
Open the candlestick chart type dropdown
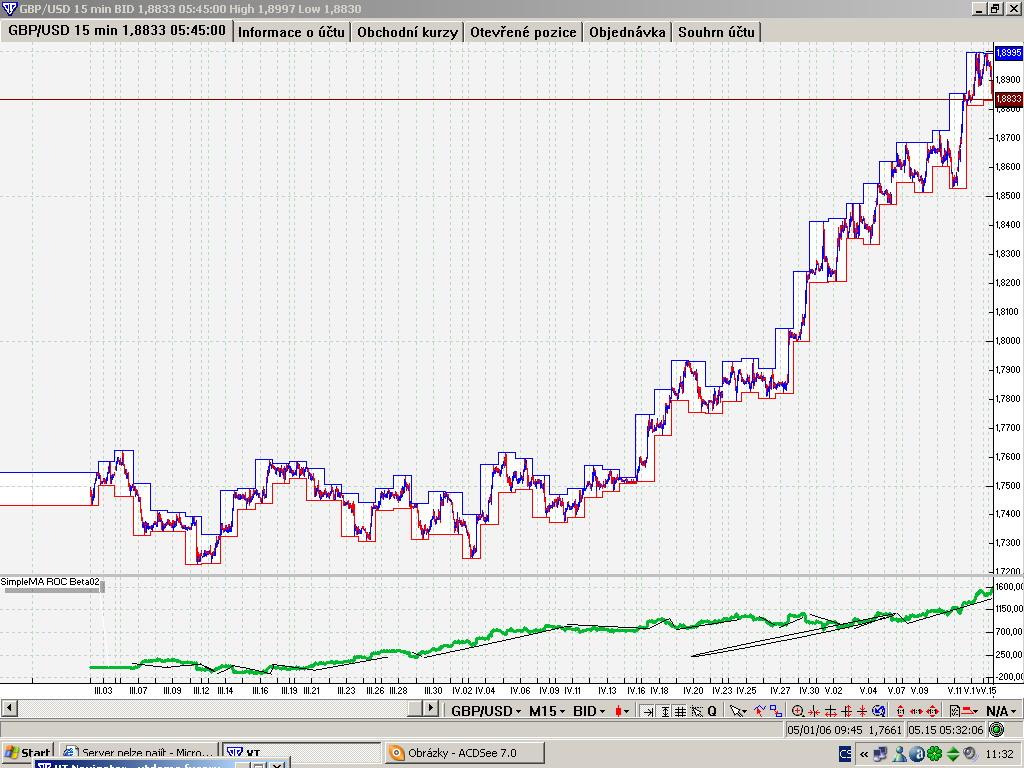click(x=622, y=711)
